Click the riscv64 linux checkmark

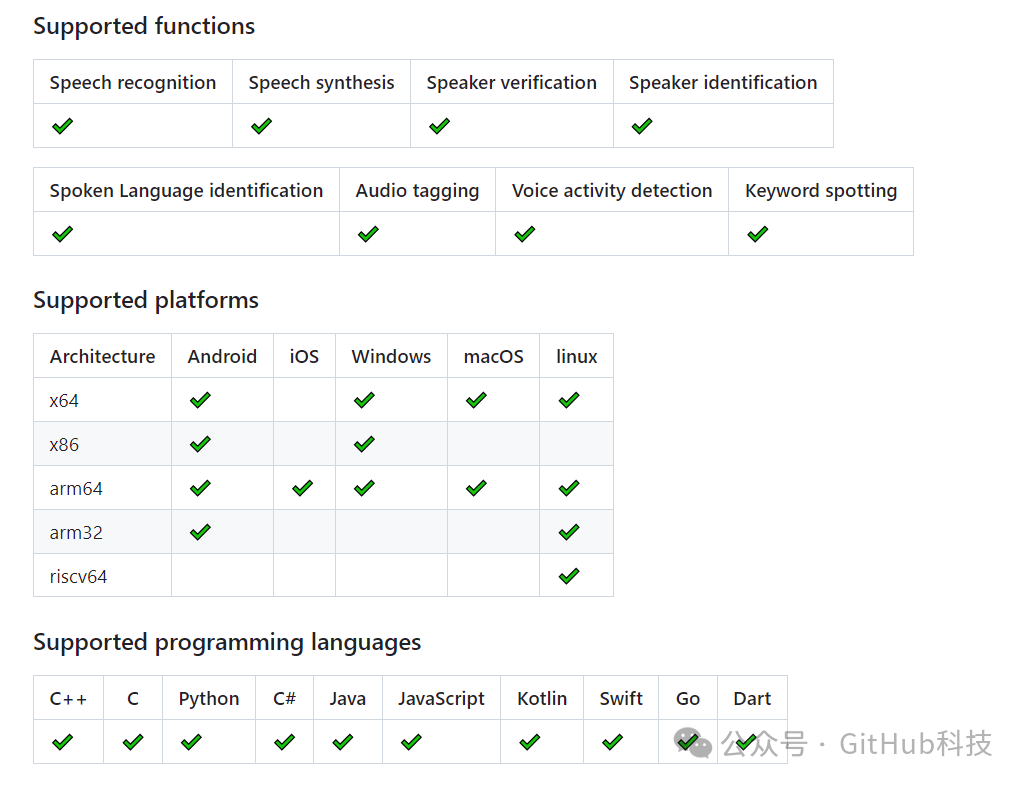click(569, 576)
